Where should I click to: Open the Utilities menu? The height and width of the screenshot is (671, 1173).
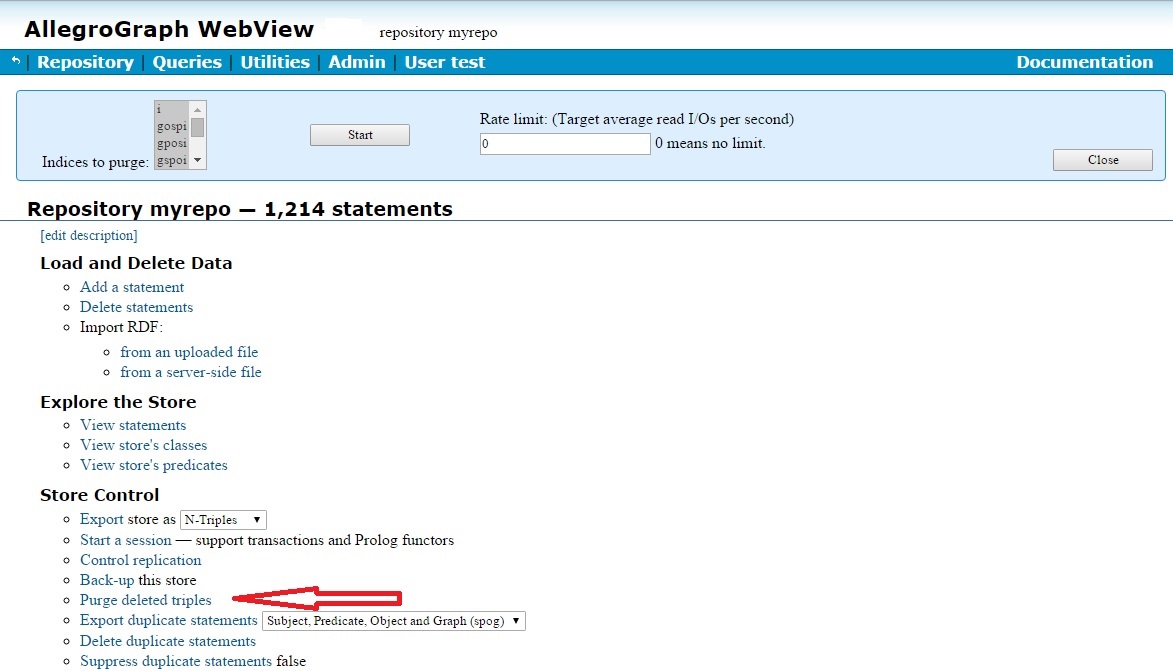(275, 62)
